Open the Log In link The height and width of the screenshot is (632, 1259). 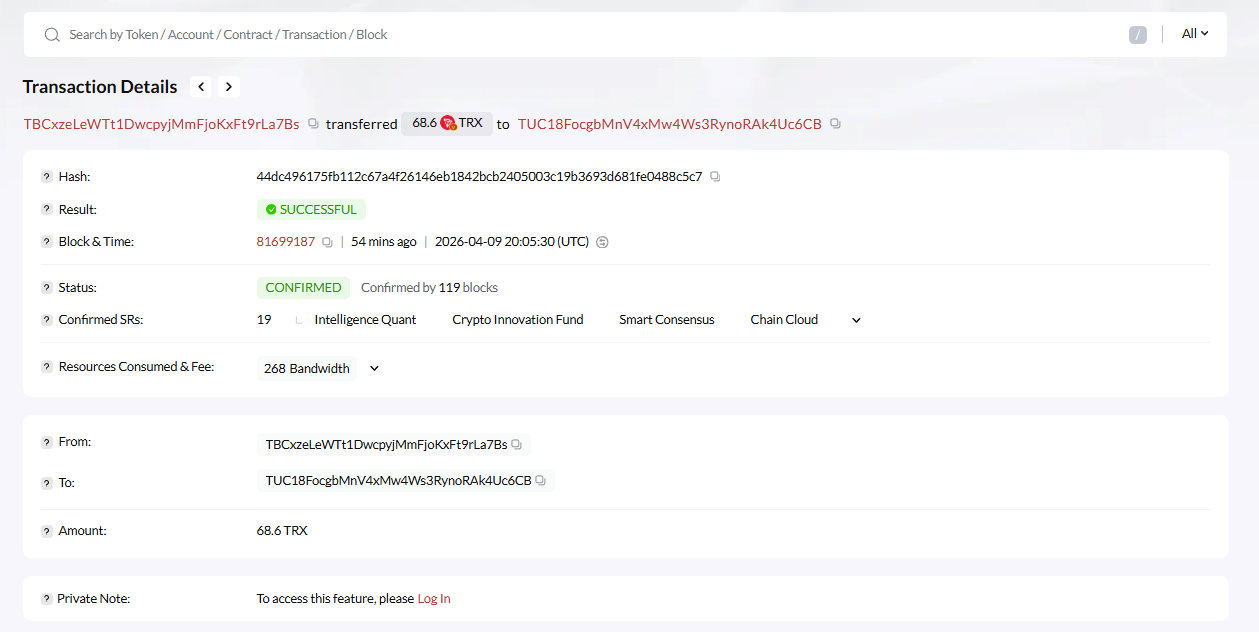click(x=434, y=599)
